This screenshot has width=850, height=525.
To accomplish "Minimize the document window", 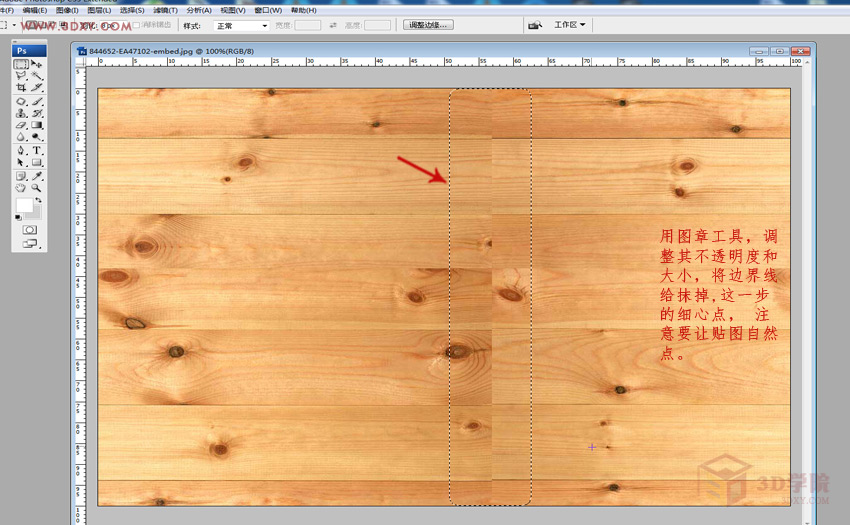I will (x=759, y=51).
